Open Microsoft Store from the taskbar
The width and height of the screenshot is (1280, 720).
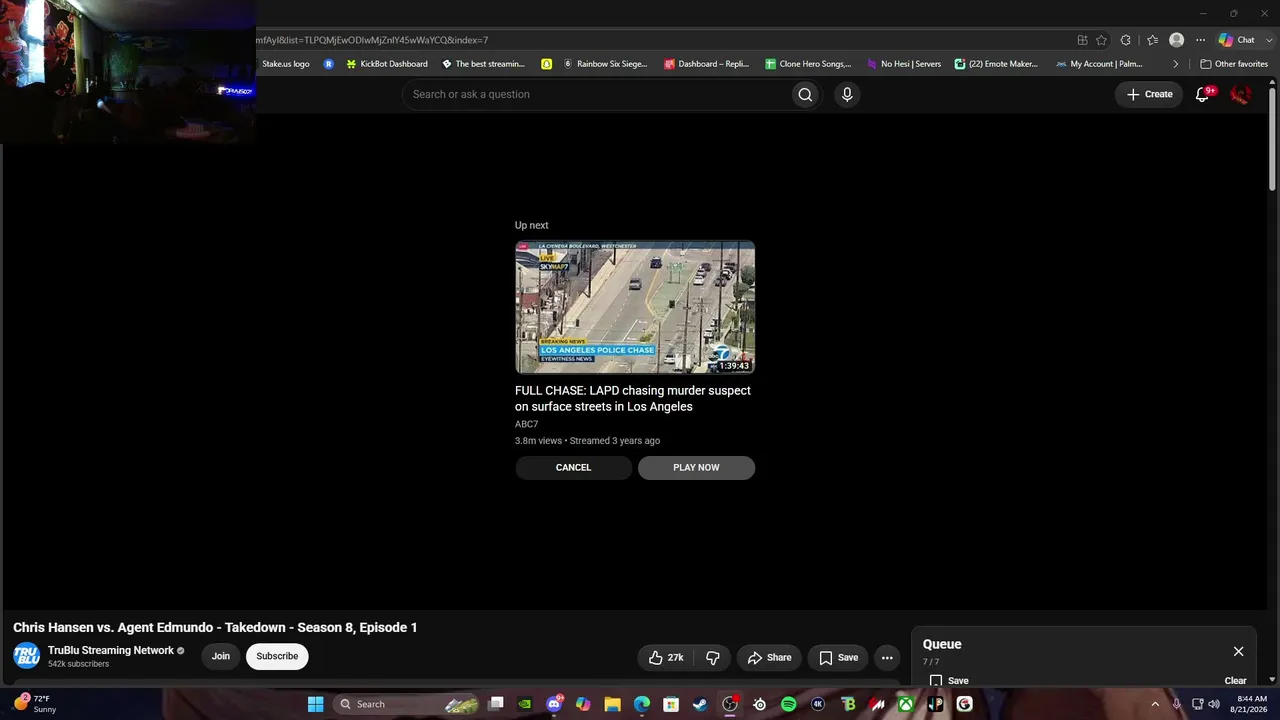[671, 704]
